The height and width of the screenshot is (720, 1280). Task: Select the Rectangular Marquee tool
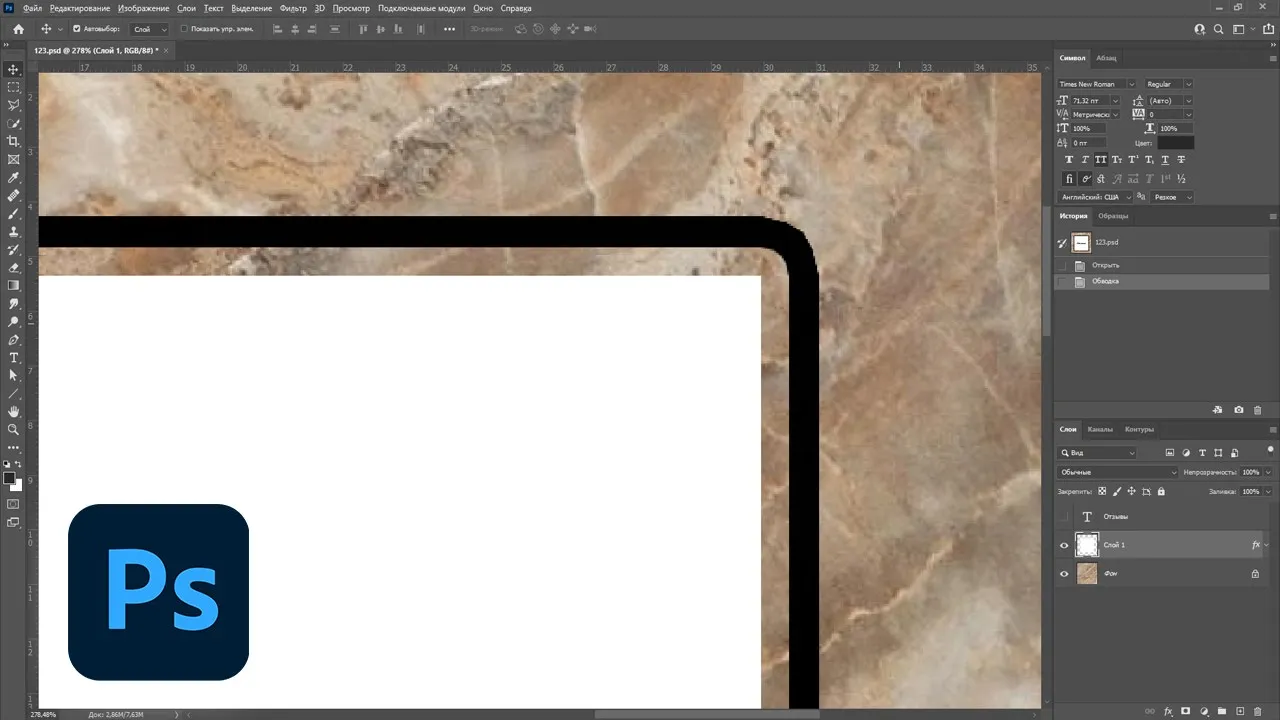14,87
